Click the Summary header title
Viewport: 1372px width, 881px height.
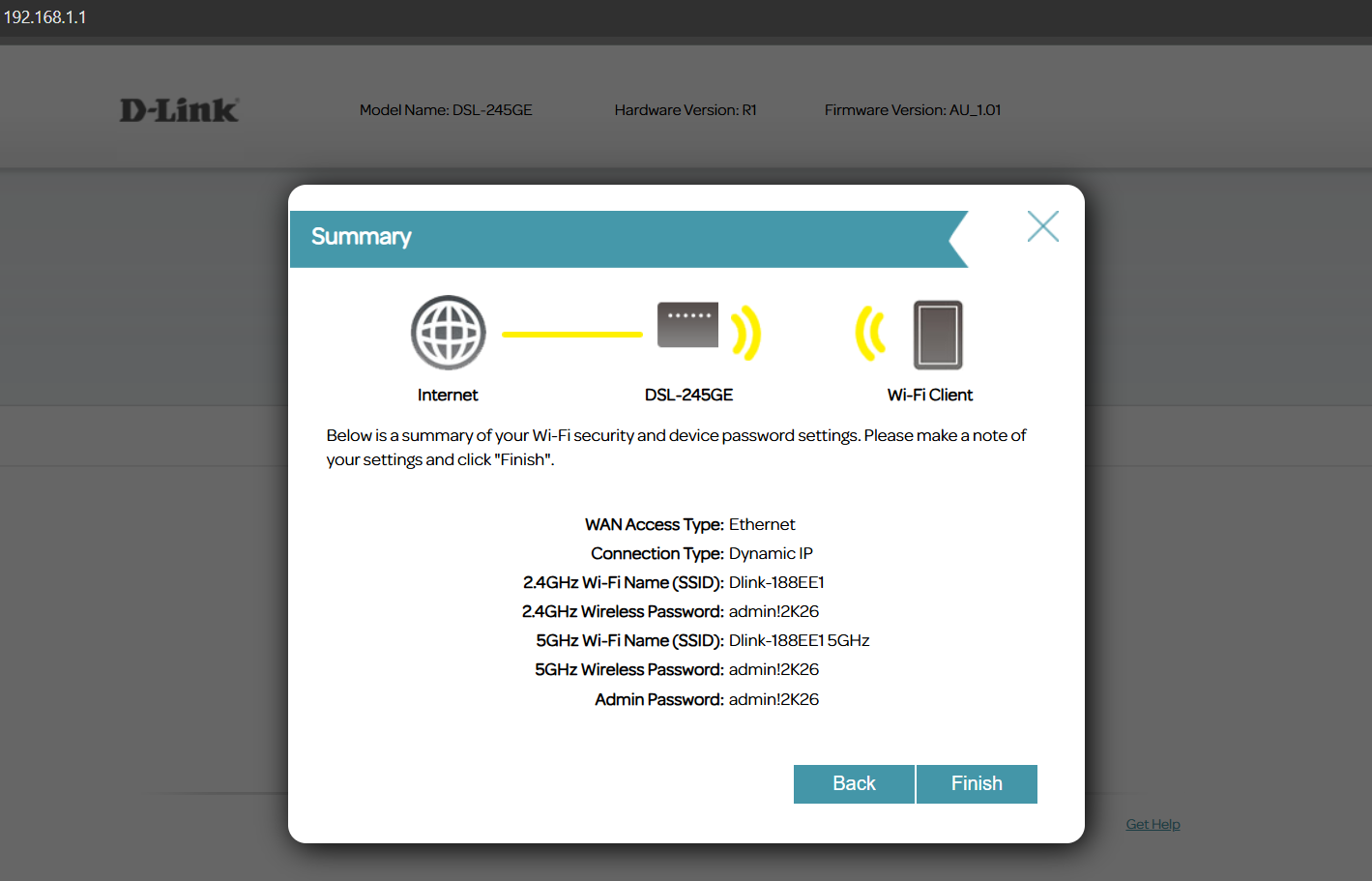point(362,237)
